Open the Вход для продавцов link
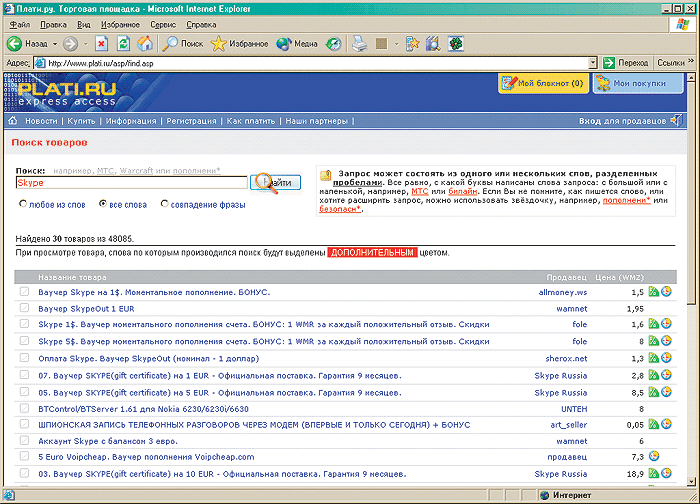Image resolution: width=700 pixels, height=504 pixels. [622, 121]
